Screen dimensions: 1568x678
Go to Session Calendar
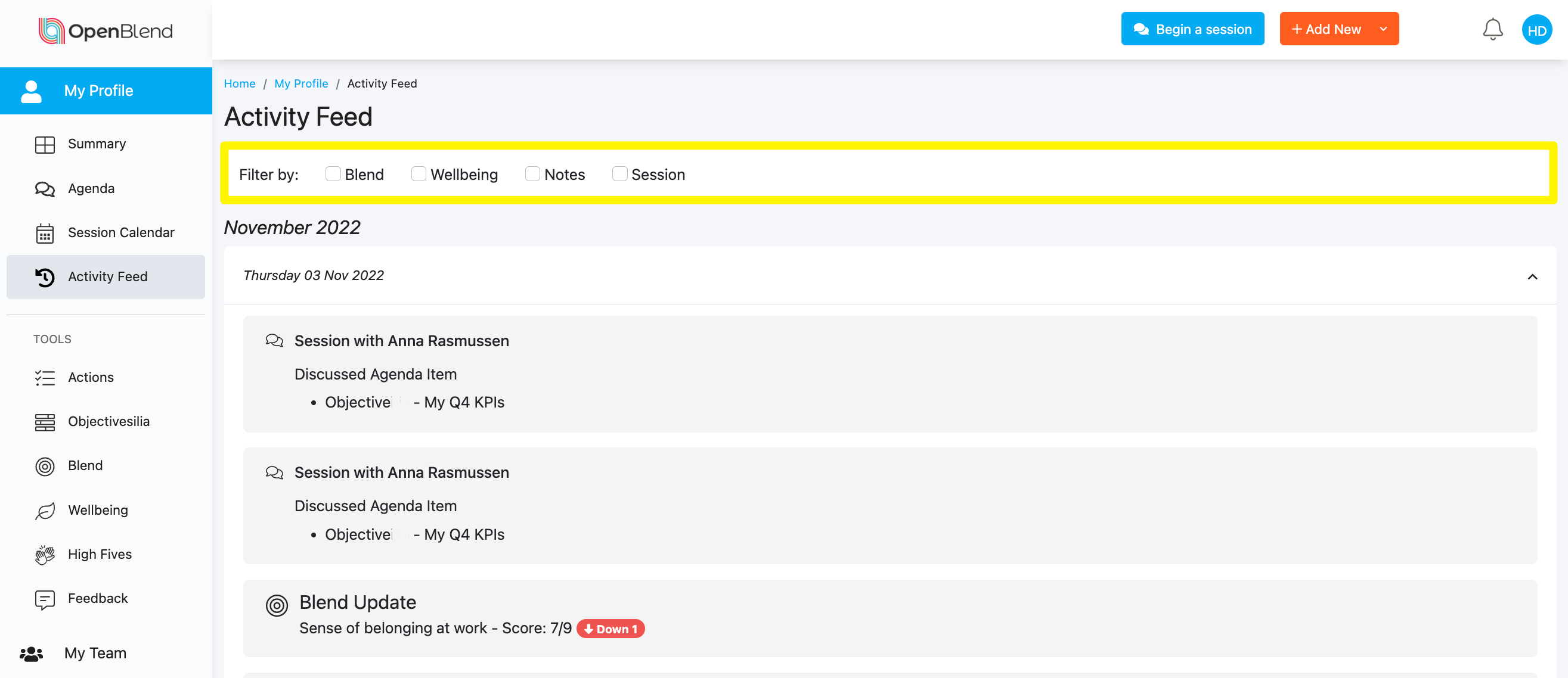[x=120, y=232]
